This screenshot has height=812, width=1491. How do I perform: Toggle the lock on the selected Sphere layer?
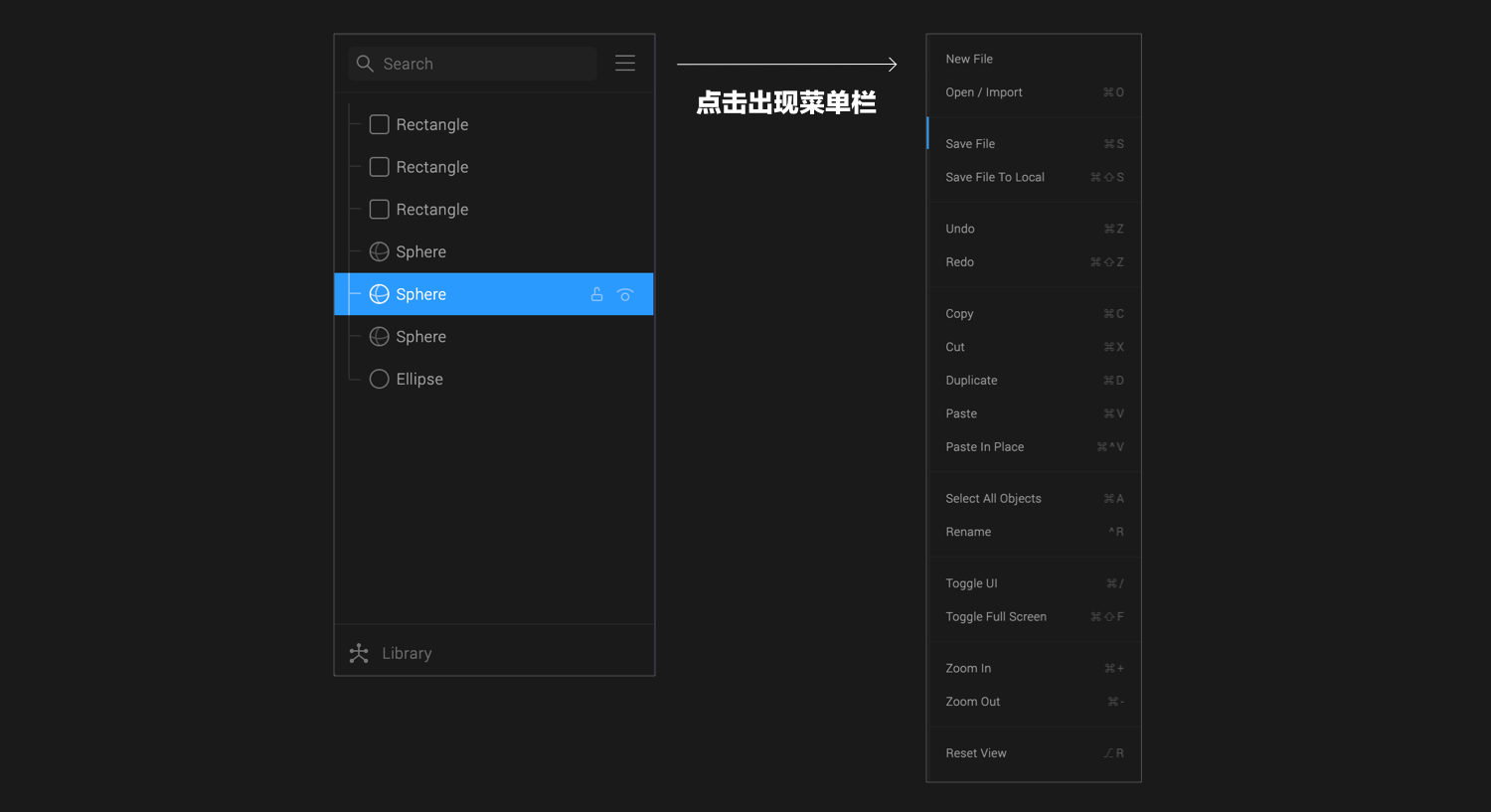(x=595, y=293)
